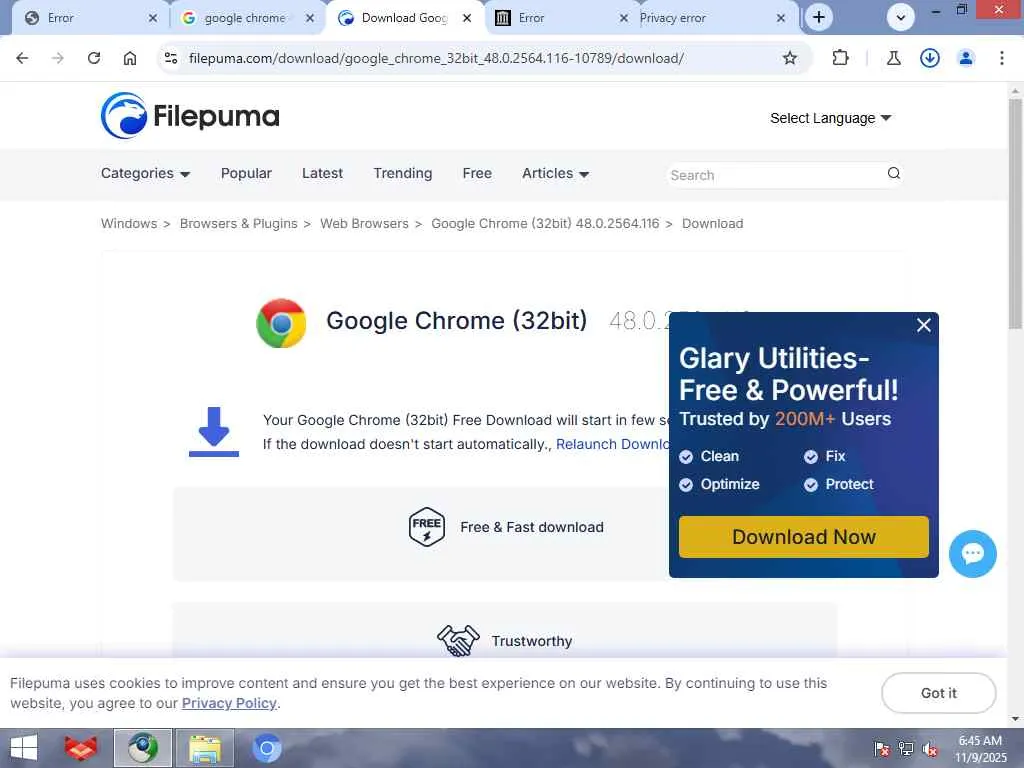Click the Browsers & Plugins breadcrumb
Viewport: 1024px width, 768px height.
tap(238, 223)
